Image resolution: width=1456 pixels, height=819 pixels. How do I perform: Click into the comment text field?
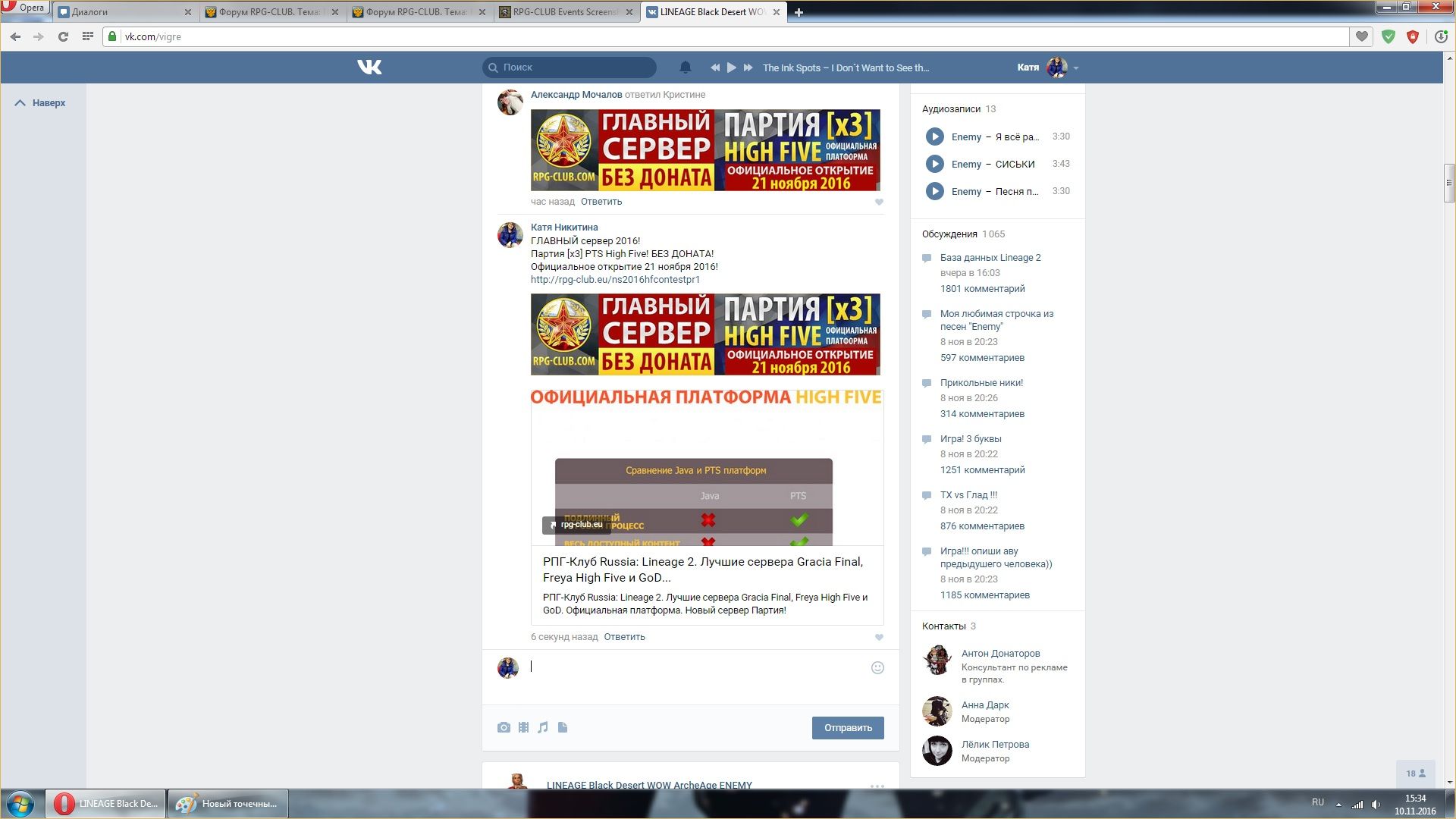click(x=698, y=667)
